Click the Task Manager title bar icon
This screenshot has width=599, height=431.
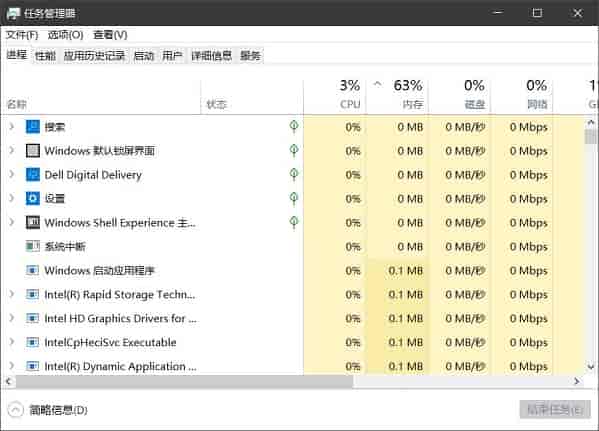(13, 13)
